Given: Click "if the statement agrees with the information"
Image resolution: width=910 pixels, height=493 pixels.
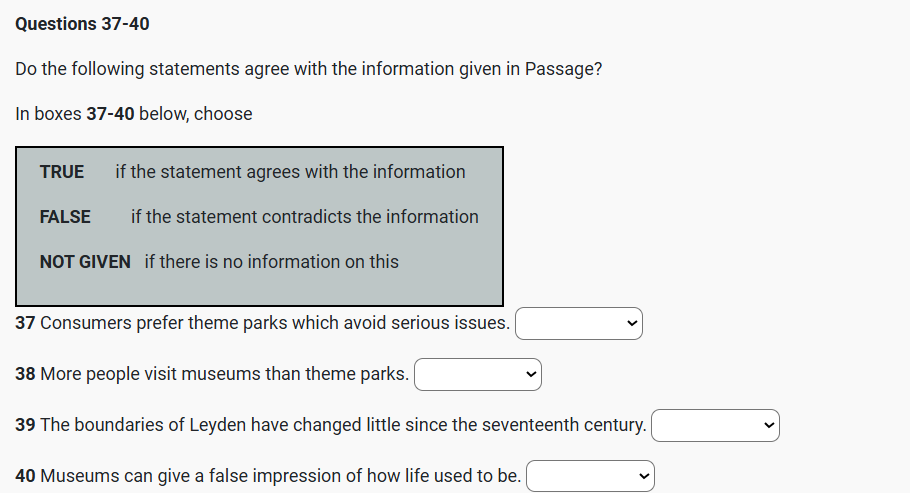Looking at the screenshot, I should pos(290,172).
